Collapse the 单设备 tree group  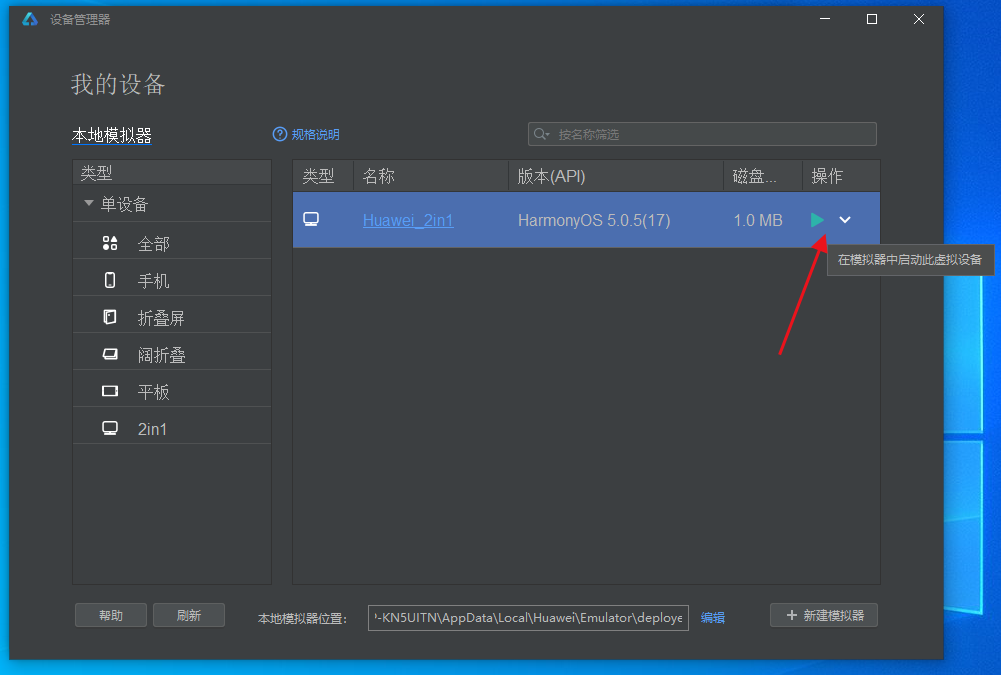coord(89,204)
